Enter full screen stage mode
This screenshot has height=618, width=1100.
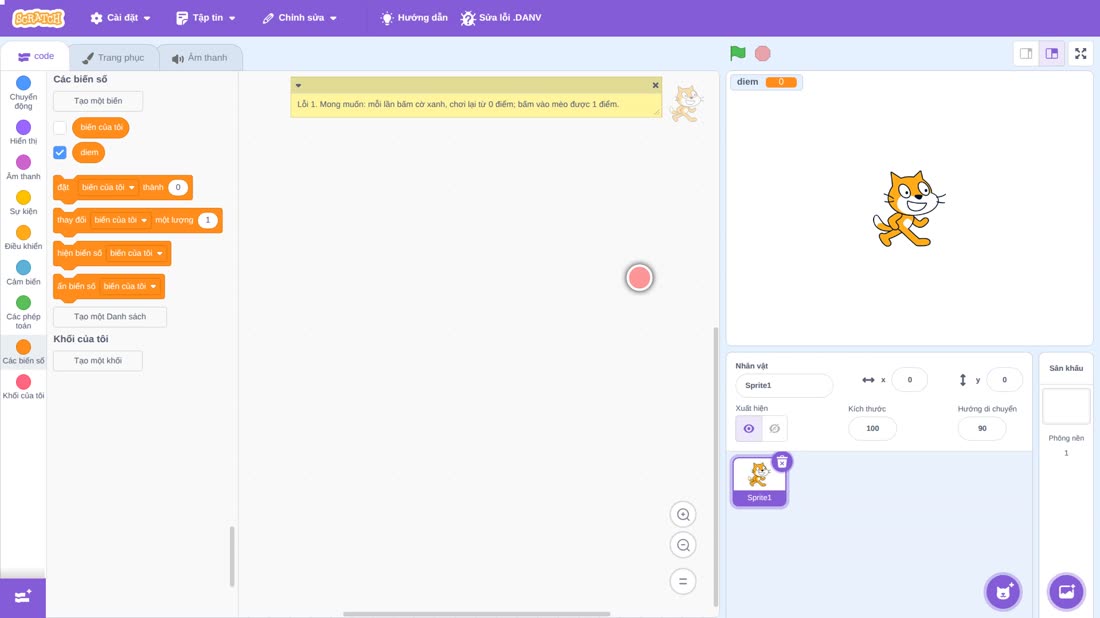click(x=1080, y=53)
